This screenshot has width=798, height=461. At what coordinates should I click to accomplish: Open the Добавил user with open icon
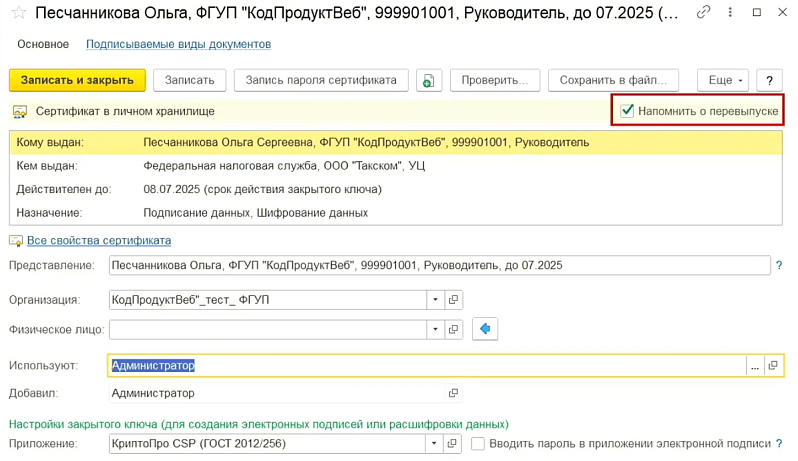click(x=453, y=393)
